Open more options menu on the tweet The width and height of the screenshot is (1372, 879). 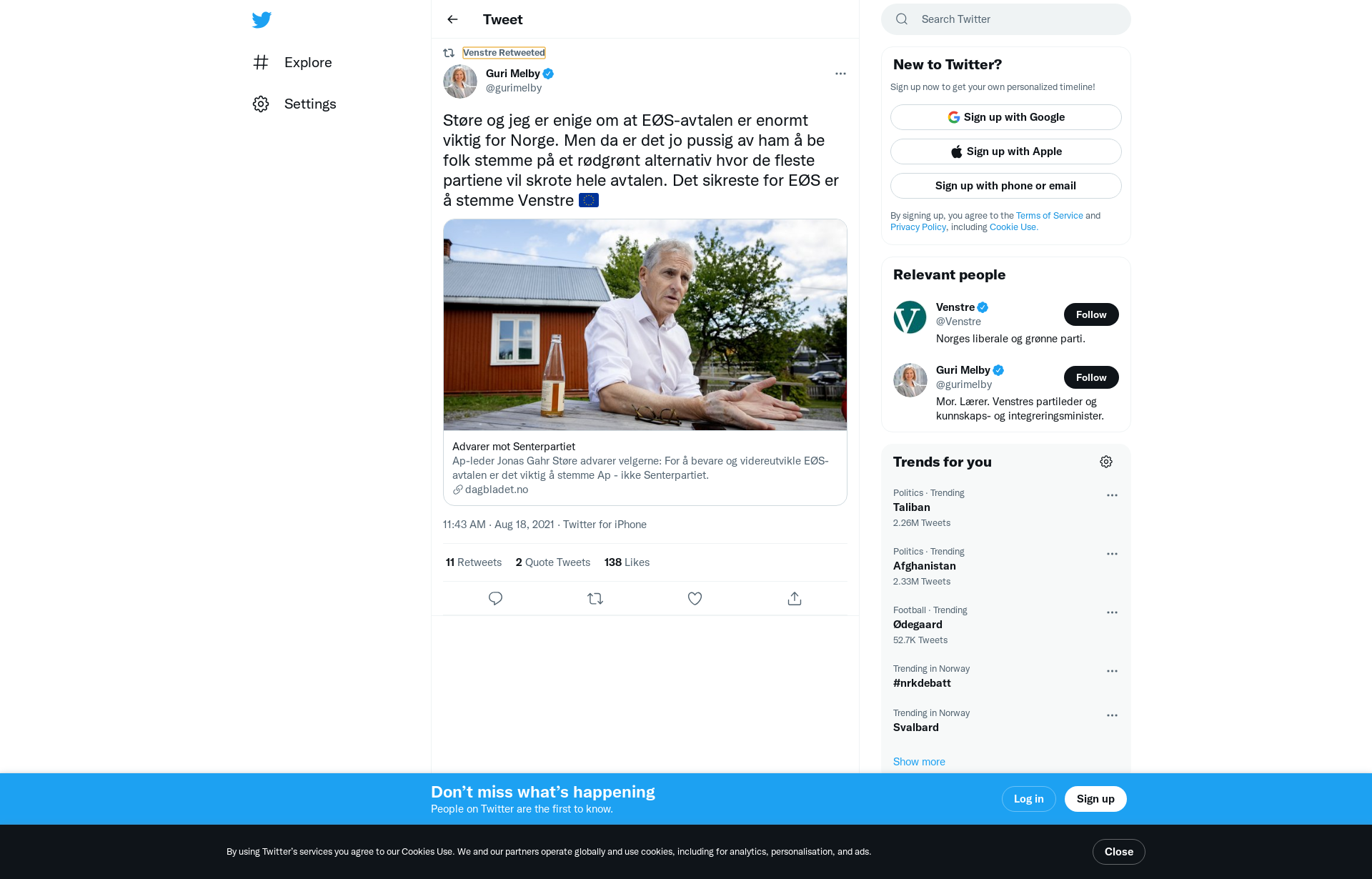pos(840,74)
